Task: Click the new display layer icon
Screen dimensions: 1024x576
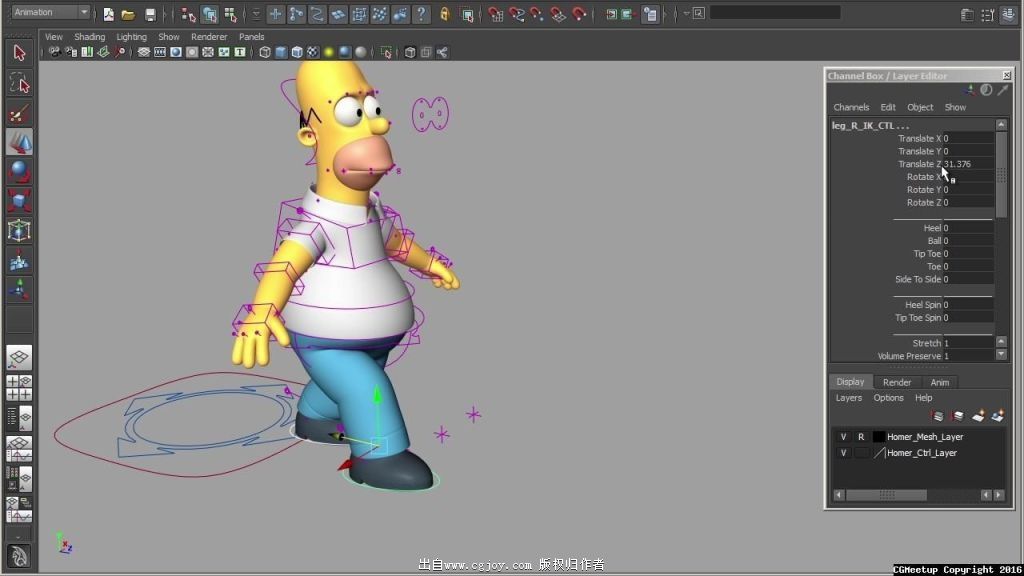Action: coord(978,416)
